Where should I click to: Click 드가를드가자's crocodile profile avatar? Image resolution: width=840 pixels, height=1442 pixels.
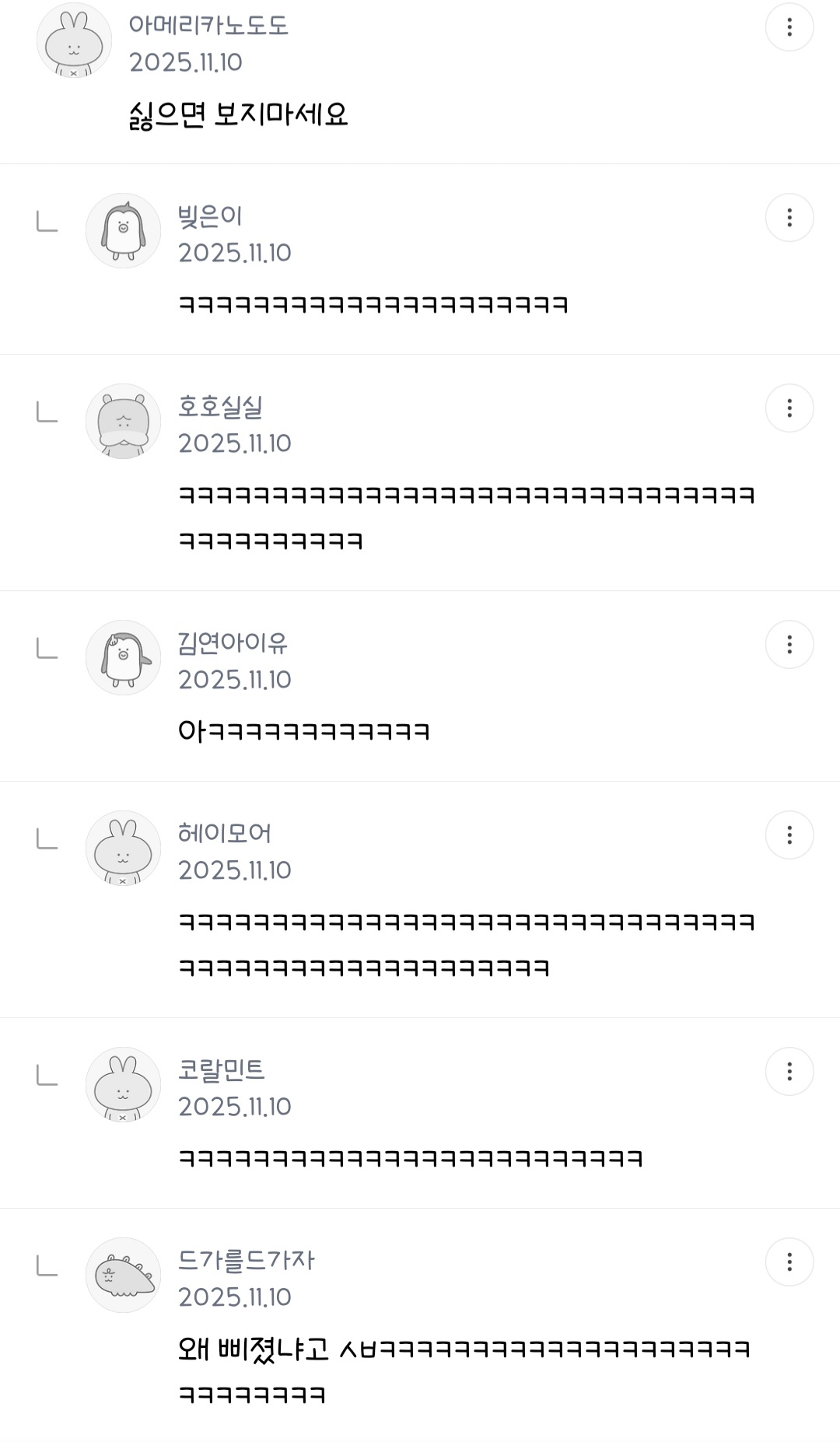pyautogui.click(x=123, y=1276)
